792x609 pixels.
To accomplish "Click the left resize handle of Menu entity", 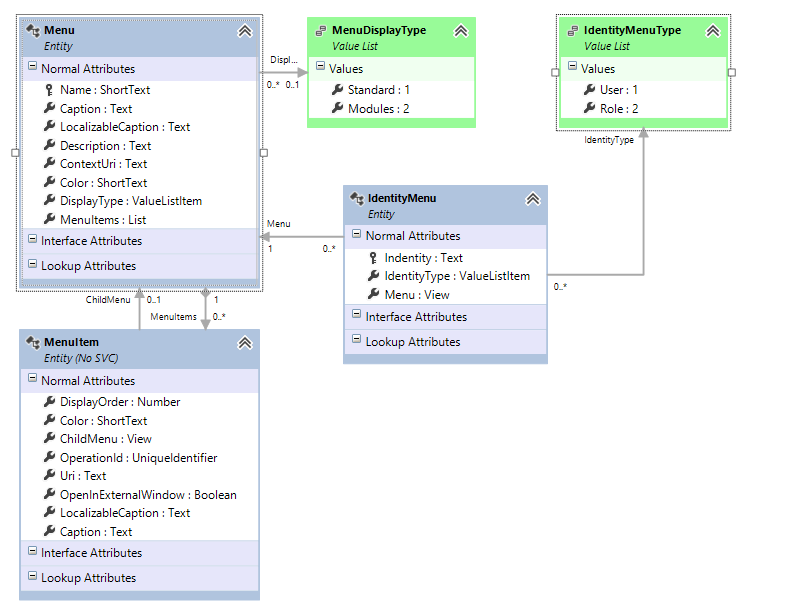I will pyautogui.click(x=15, y=153).
